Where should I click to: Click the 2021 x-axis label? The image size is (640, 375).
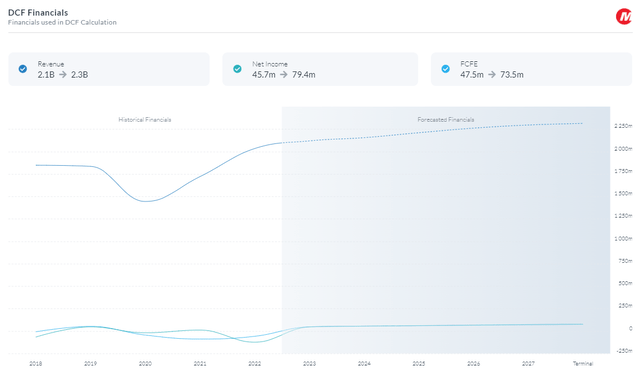200,364
